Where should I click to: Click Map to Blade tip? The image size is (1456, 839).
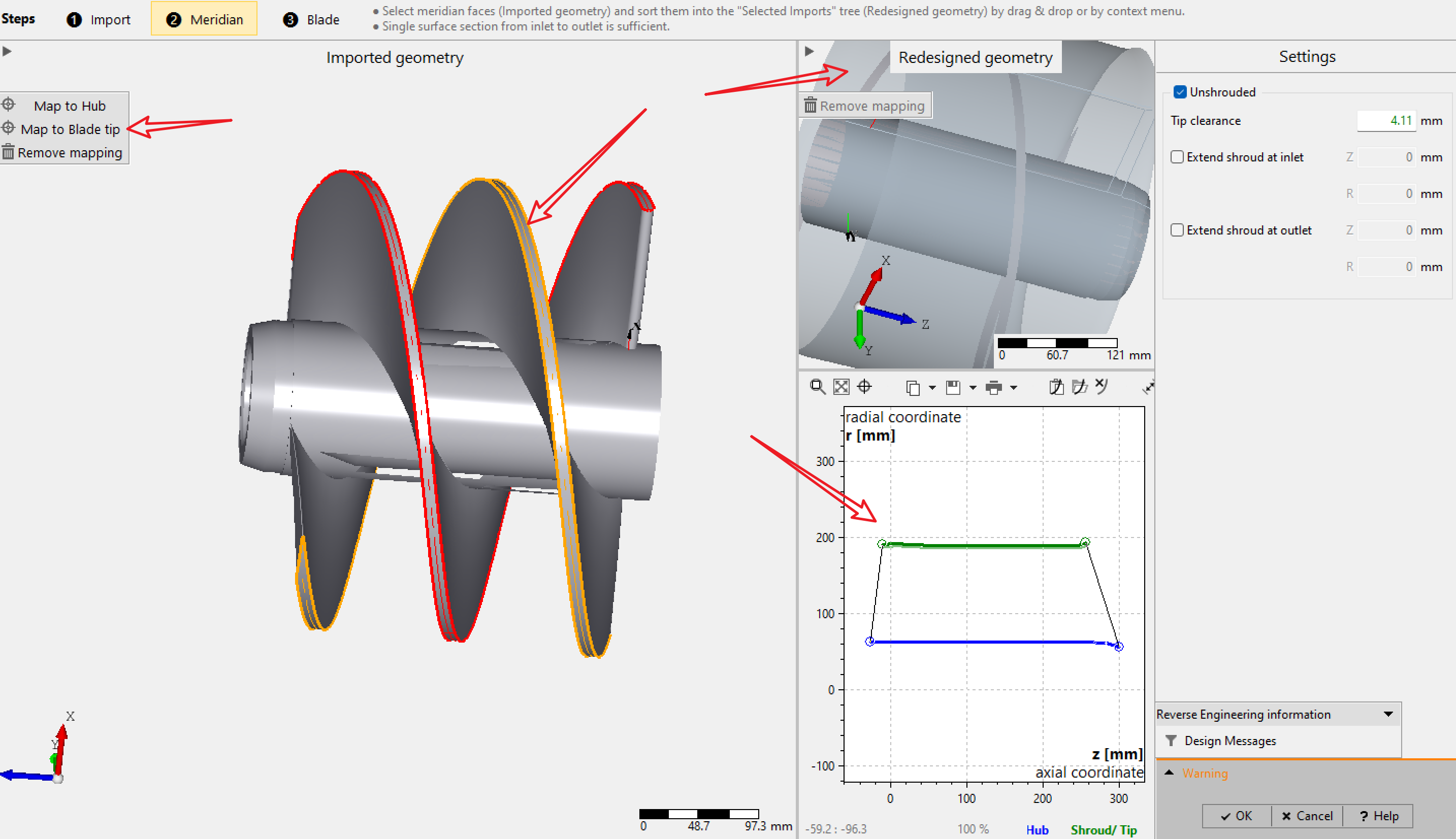pos(70,129)
